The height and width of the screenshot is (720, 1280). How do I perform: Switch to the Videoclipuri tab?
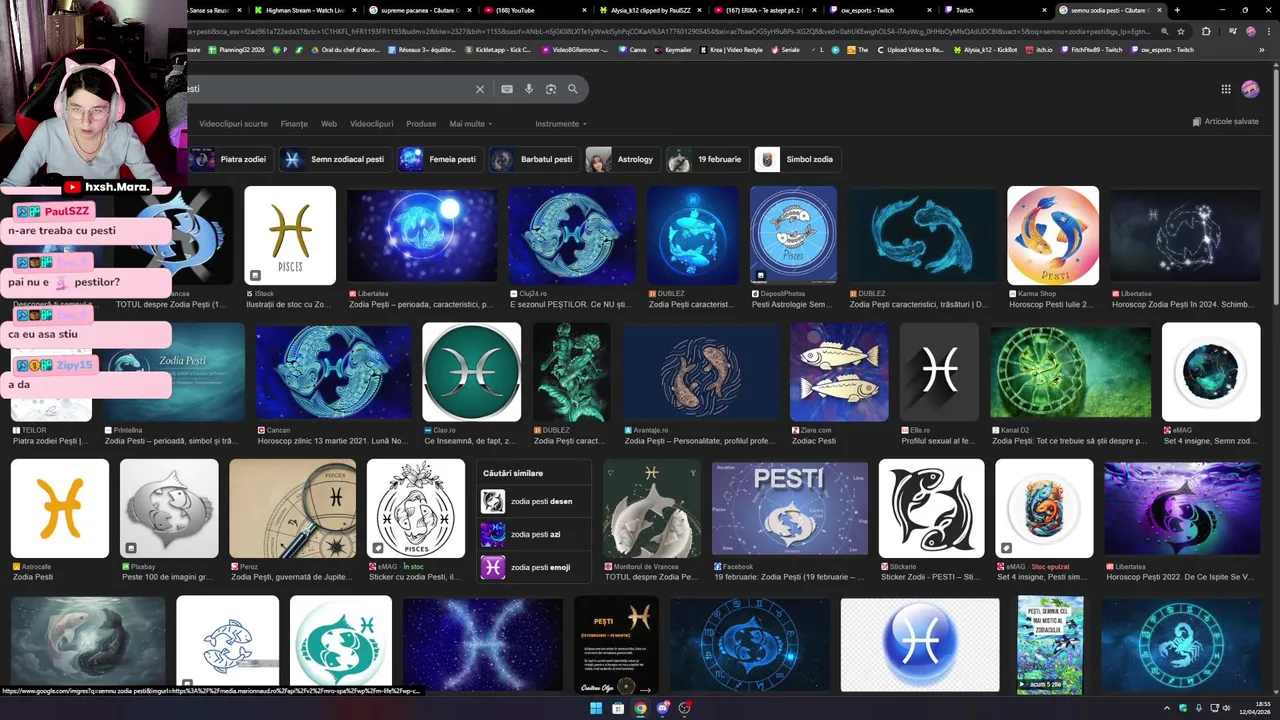pos(371,124)
